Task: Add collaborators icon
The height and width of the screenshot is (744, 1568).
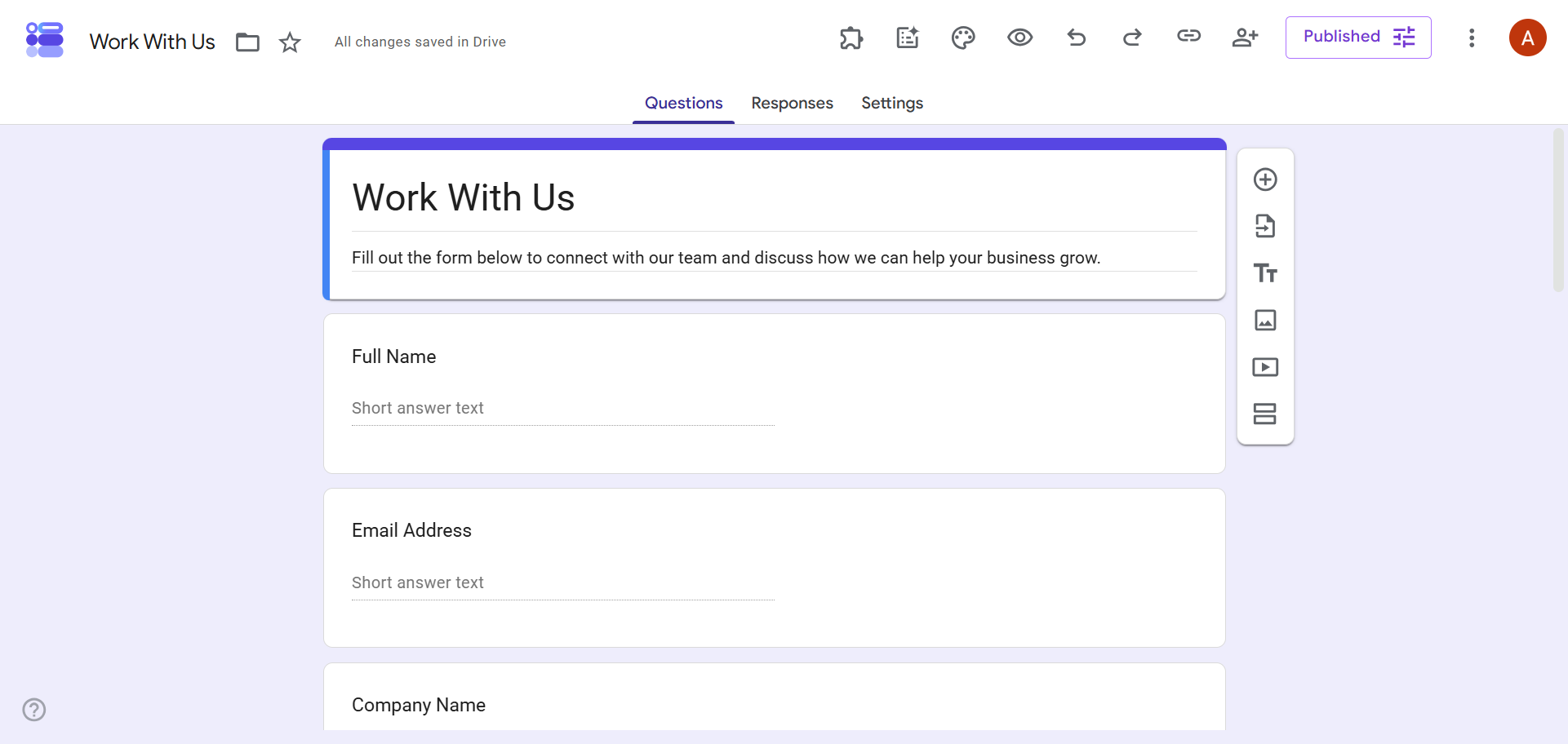Action: coord(1245,38)
